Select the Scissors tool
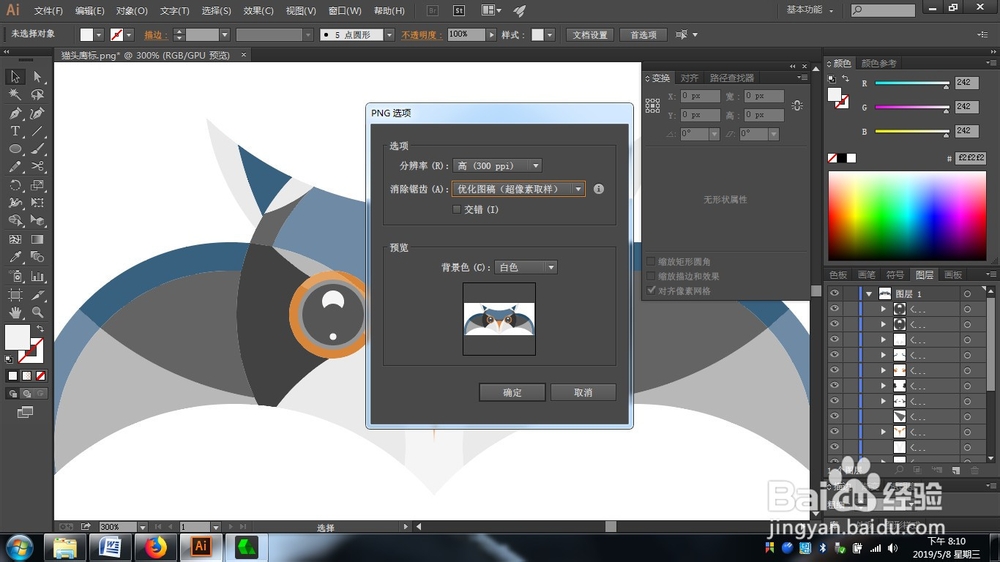The width and height of the screenshot is (1000, 562). click(x=38, y=166)
